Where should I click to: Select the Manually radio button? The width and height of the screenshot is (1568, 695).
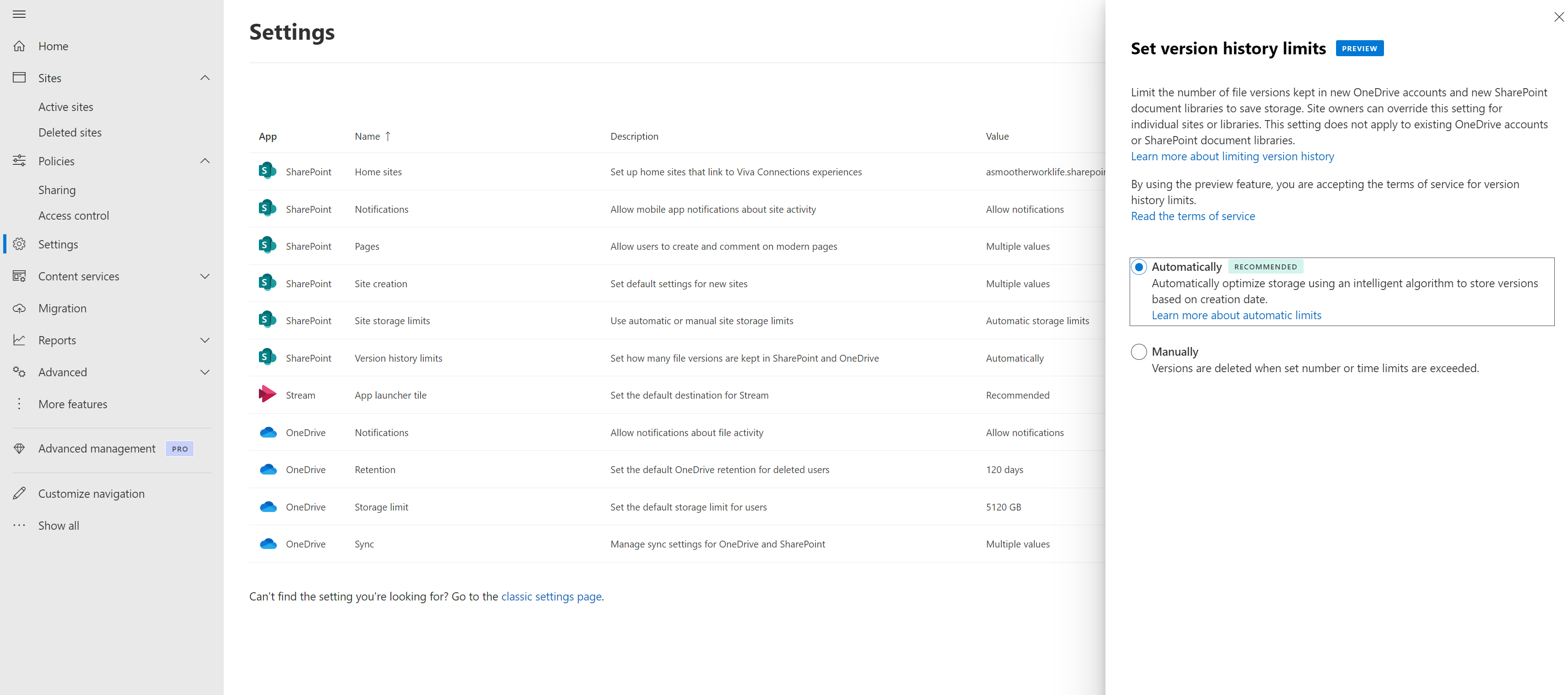point(1138,352)
